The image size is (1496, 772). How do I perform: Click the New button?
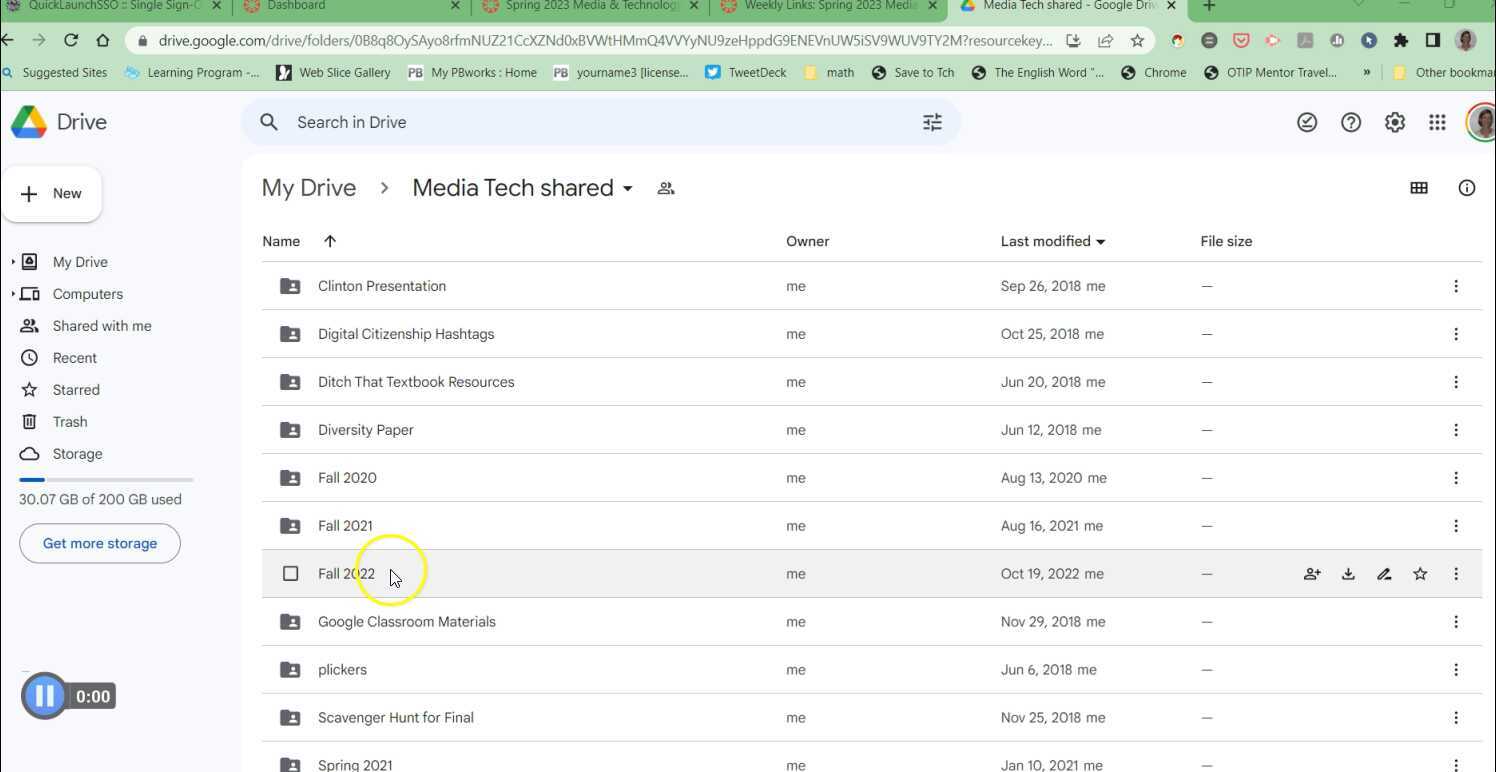(x=52, y=194)
